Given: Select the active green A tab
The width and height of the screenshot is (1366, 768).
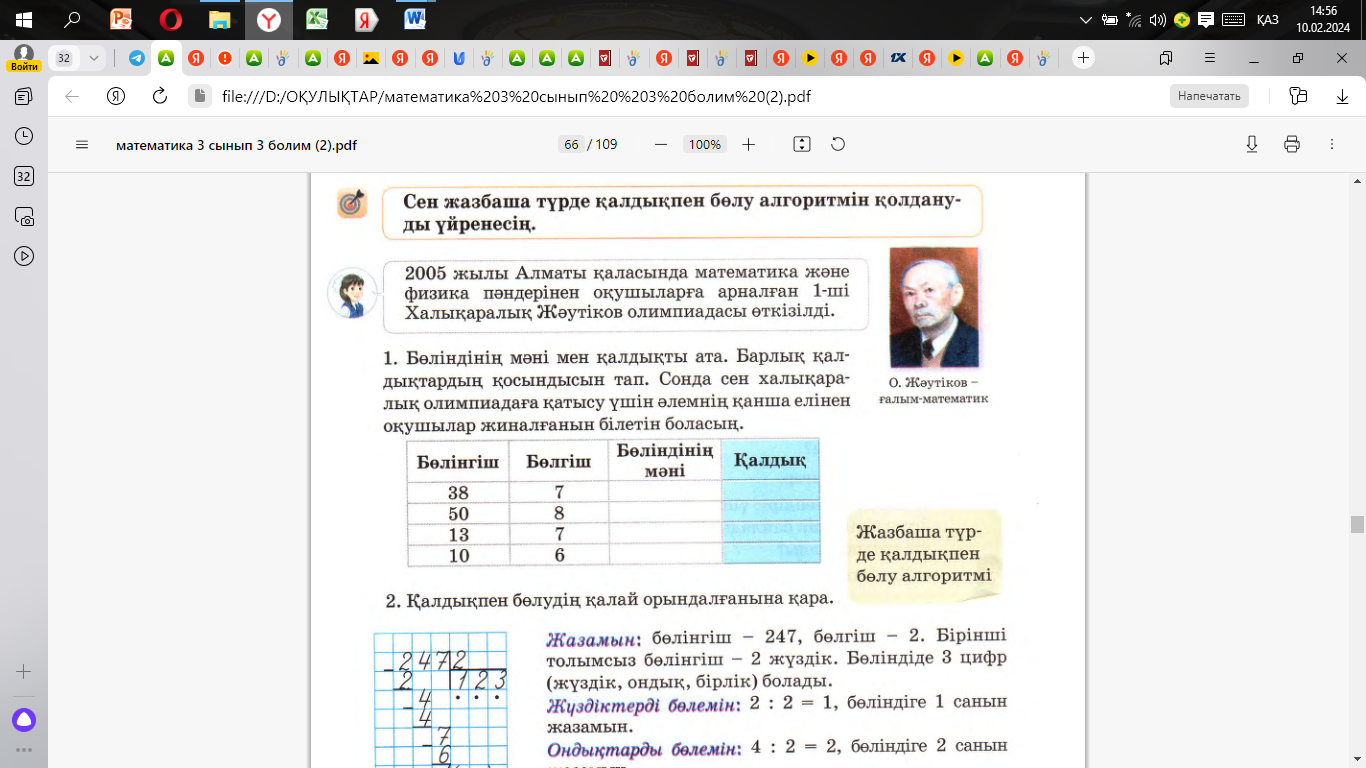Looking at the screenshot, I should tap(166, 58).
